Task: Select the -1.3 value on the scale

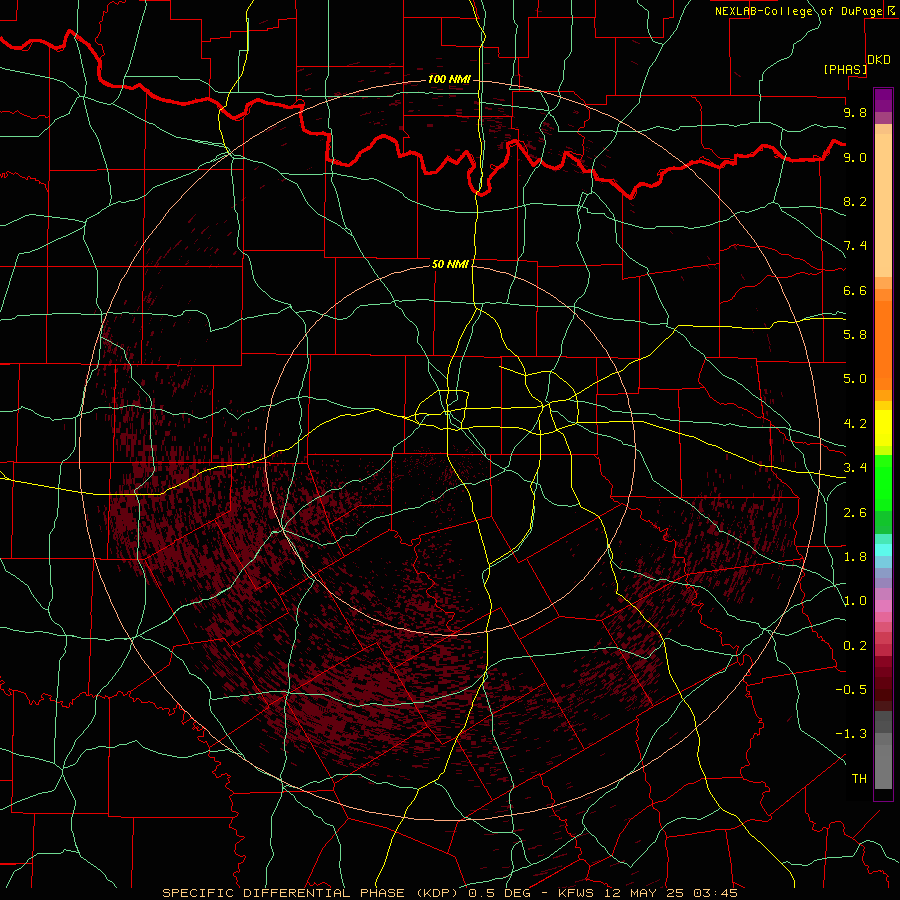Action: click(851, 734)
